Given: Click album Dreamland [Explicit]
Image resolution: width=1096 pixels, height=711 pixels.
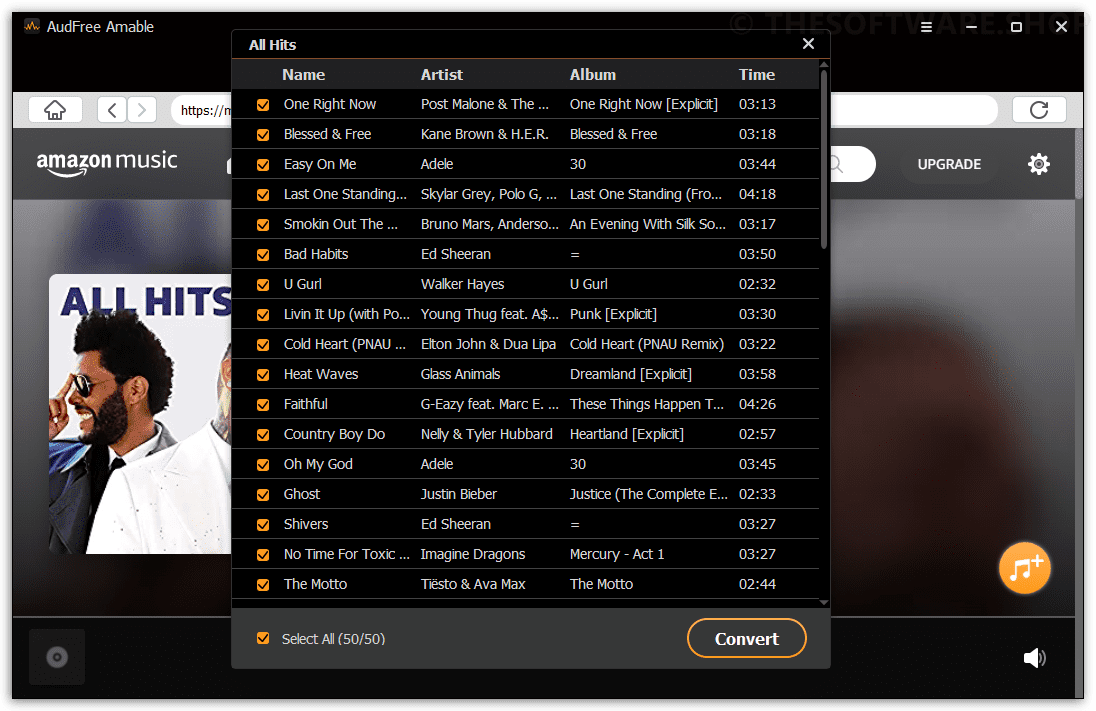Looking at the screenshot, I should point(630,374).
